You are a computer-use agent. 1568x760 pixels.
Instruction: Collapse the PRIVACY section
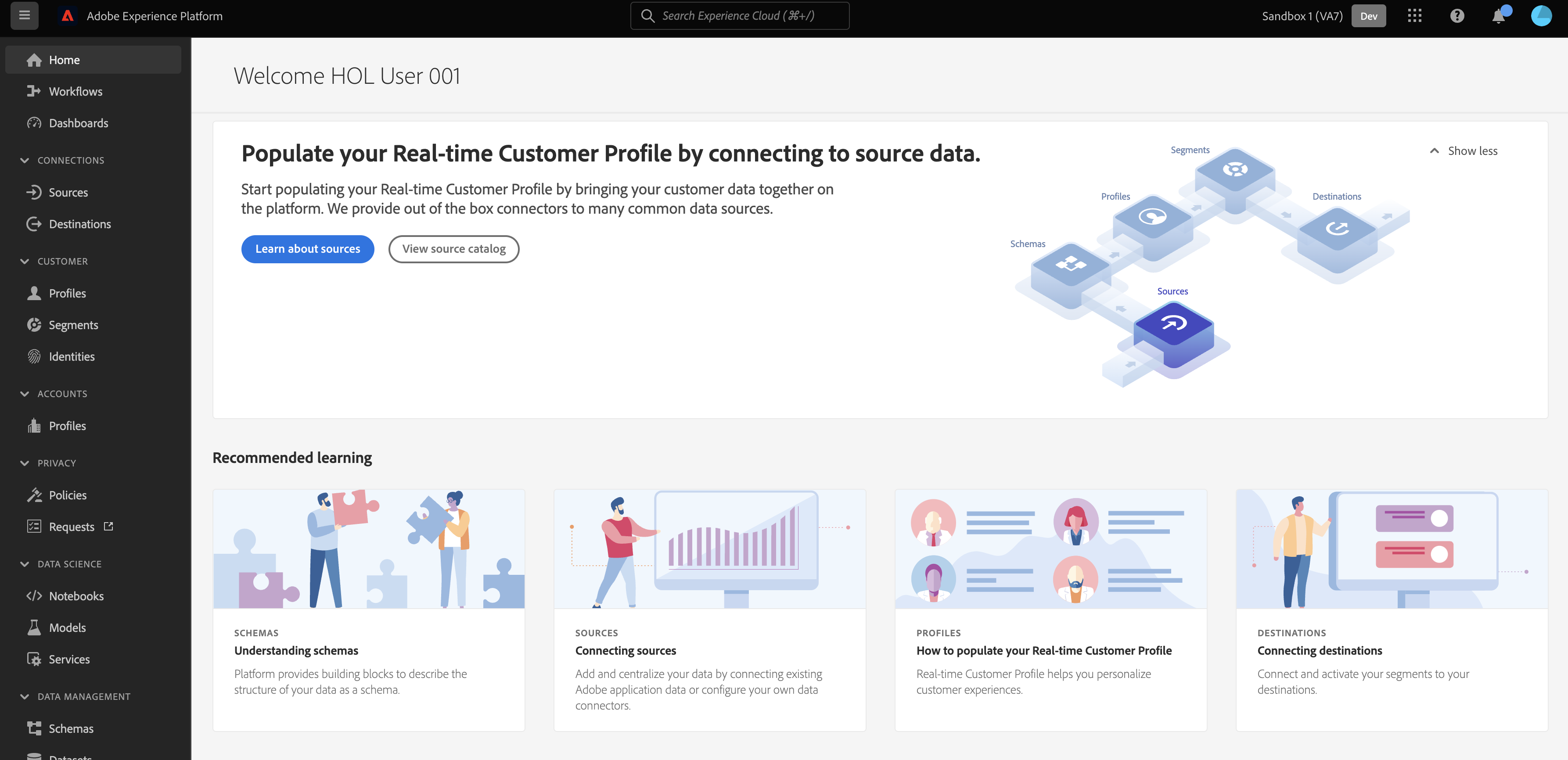pyautogui.click(x=24, y=464)
